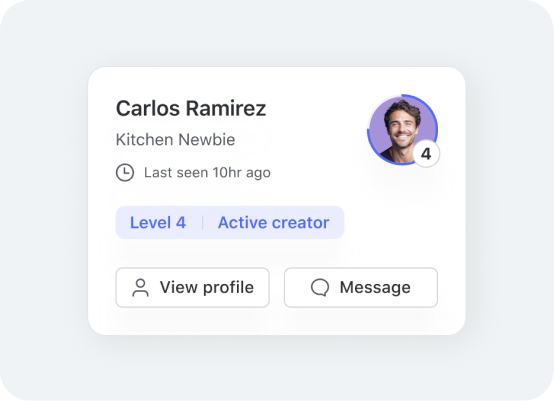
Task: Click the Message button's text label
Action: pyautogui.click(x=375, y=287)
